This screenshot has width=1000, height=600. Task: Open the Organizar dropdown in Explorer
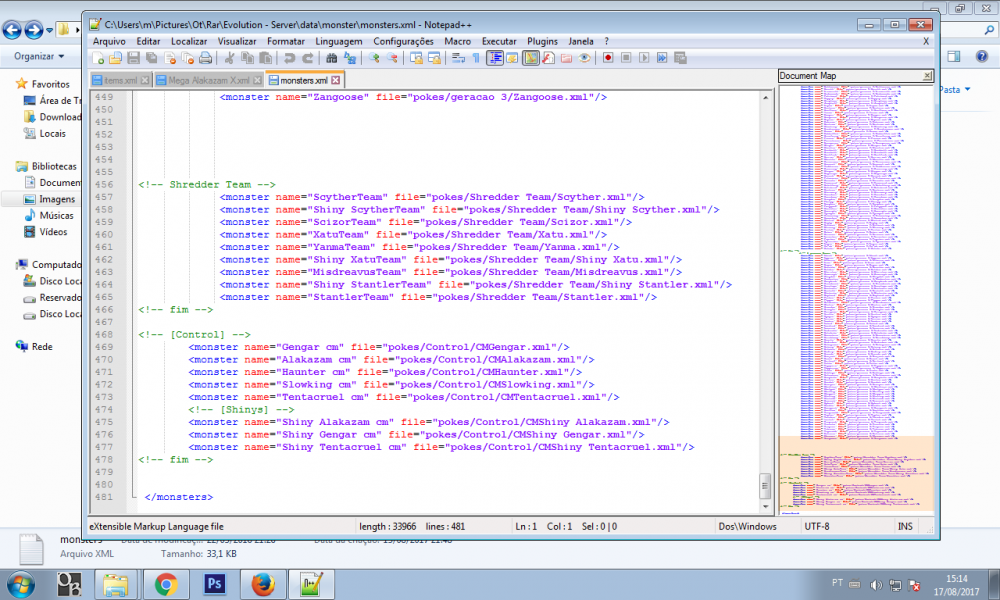click(39, 56)
